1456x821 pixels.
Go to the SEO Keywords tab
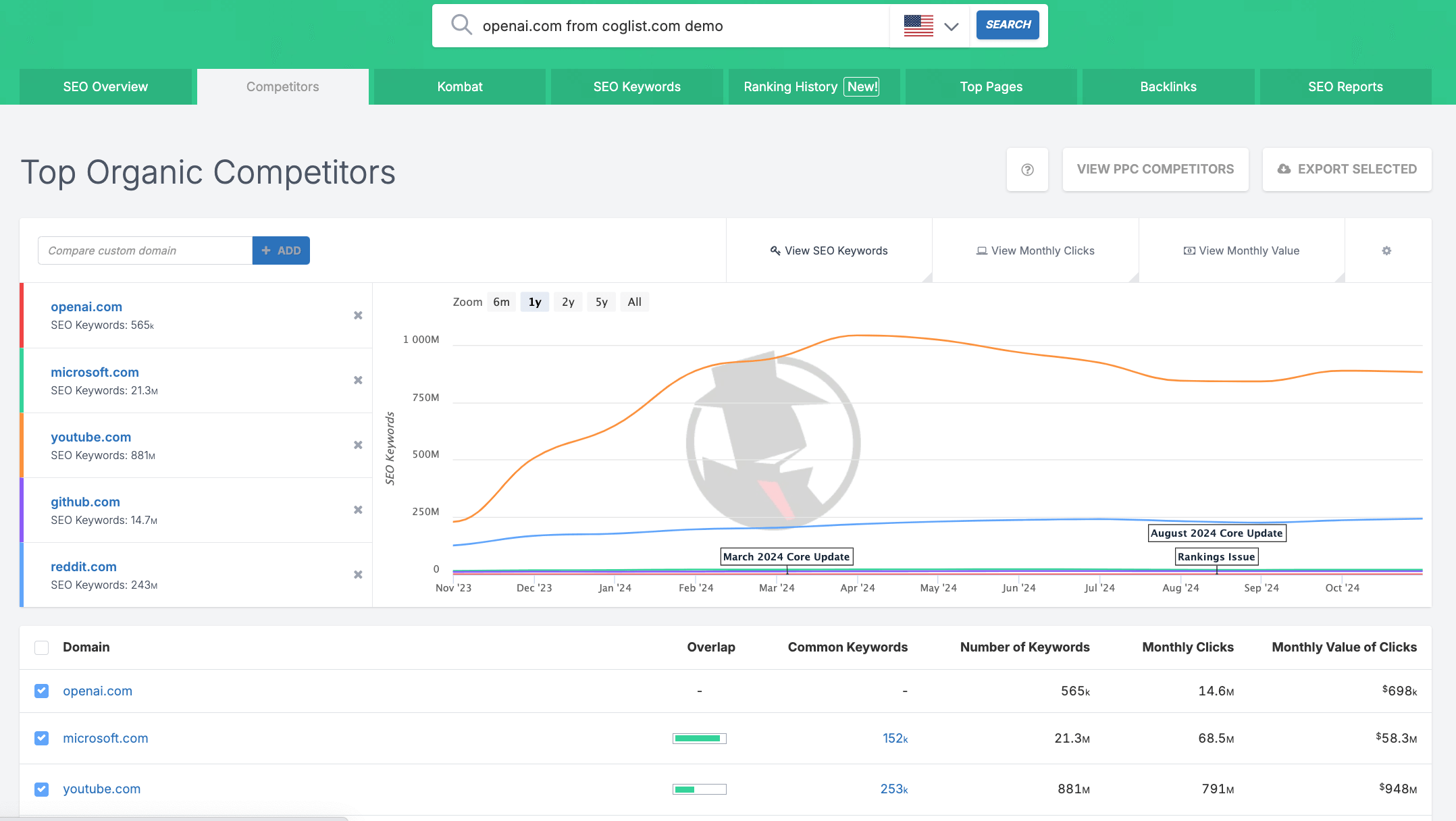click(637, 86)
